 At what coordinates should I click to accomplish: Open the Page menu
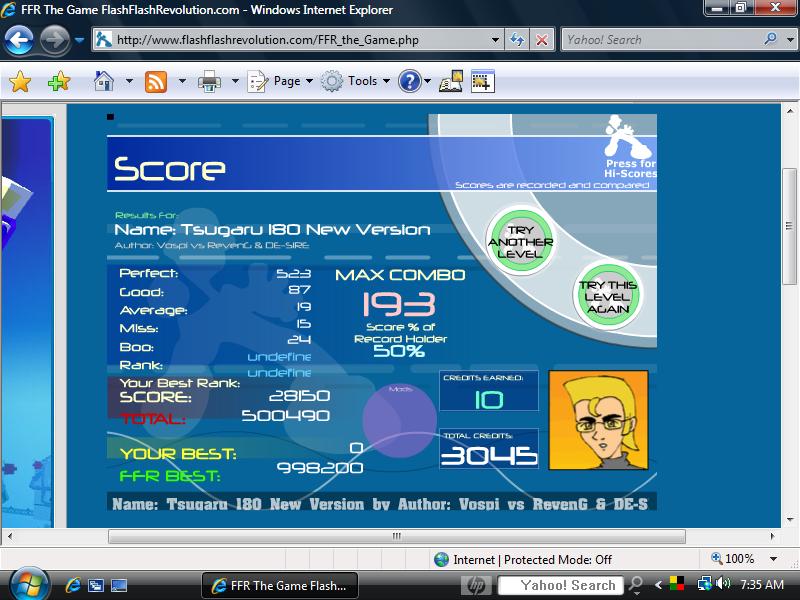tap(280, 81)
